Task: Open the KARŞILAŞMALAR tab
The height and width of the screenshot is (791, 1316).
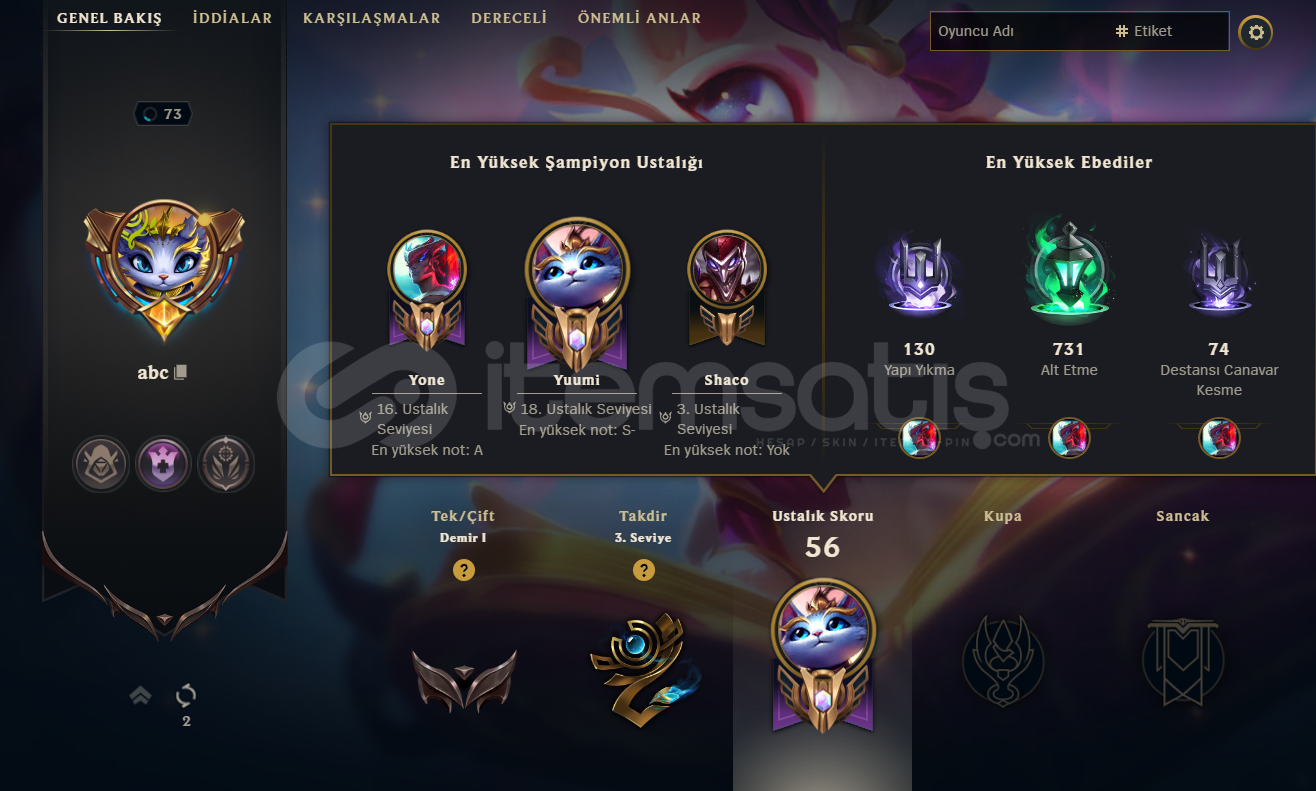Action: pyautogui.click(x=372, y=18)
